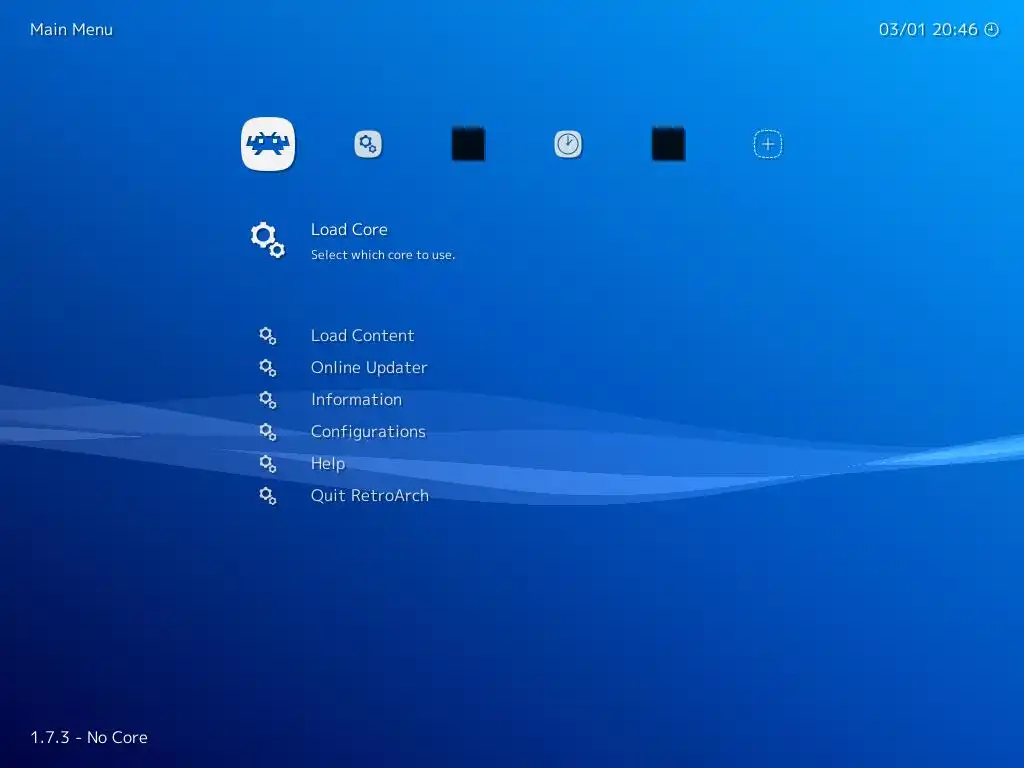This screenshot has height=768, width=1024.
Task: Click the gear icon next to Load Content
Action: (268, 336)
